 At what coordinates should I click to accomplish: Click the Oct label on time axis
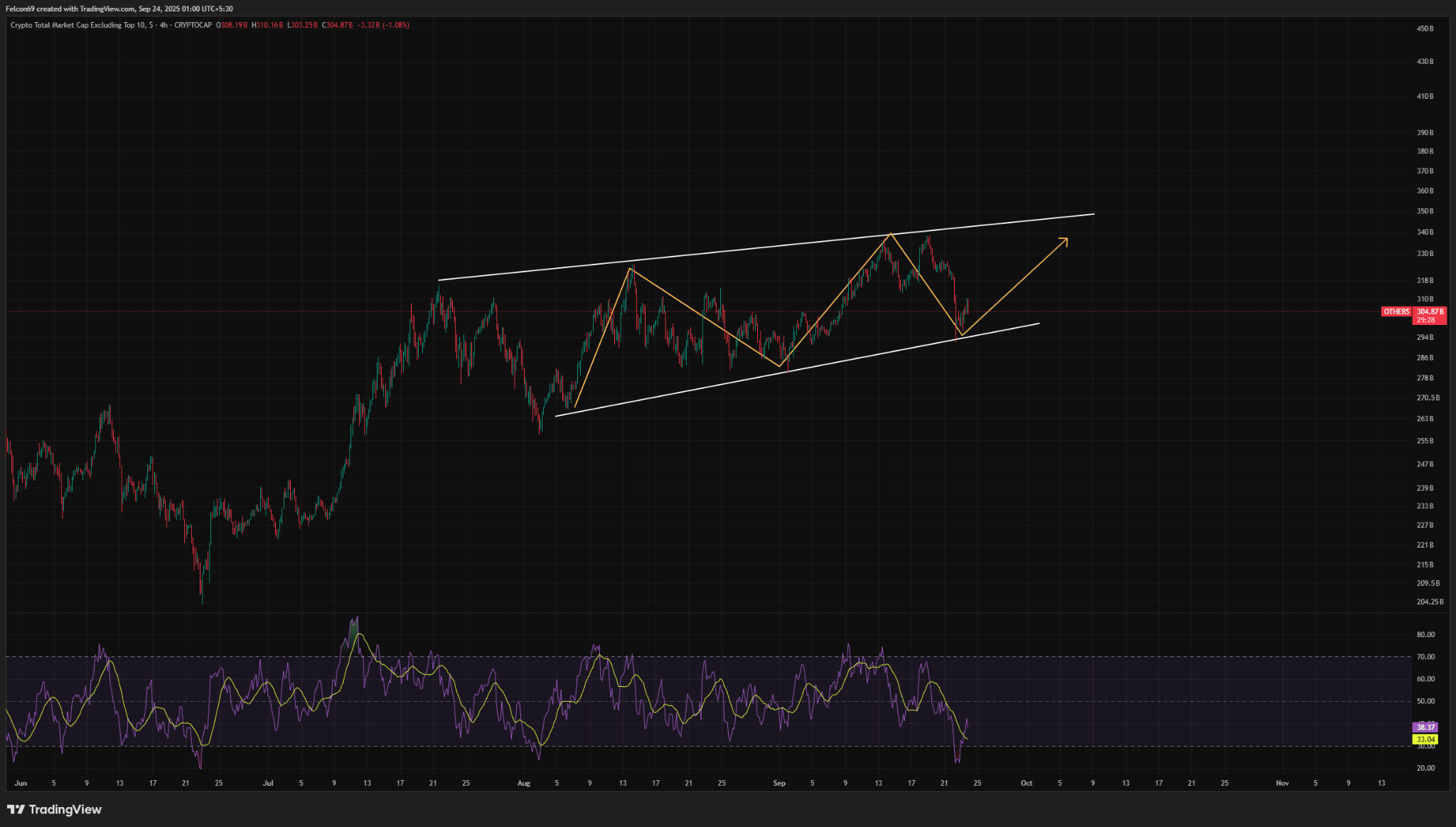coord(1027,783)
